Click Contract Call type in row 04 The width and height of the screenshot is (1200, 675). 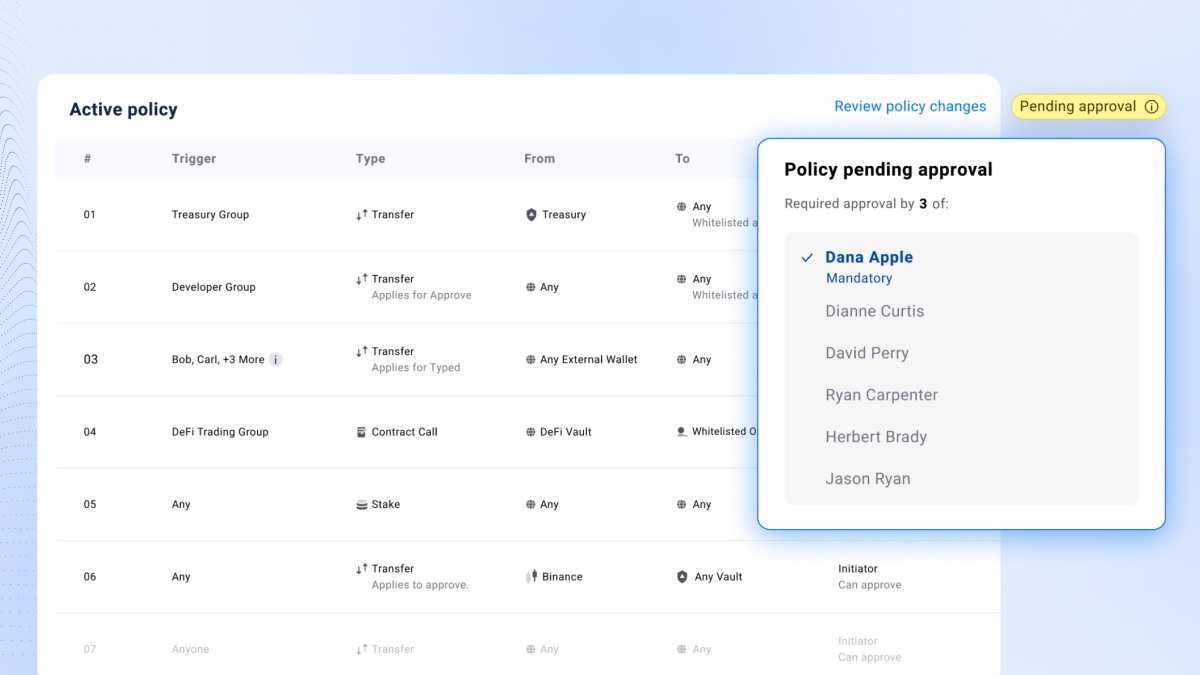click(404, 432)
